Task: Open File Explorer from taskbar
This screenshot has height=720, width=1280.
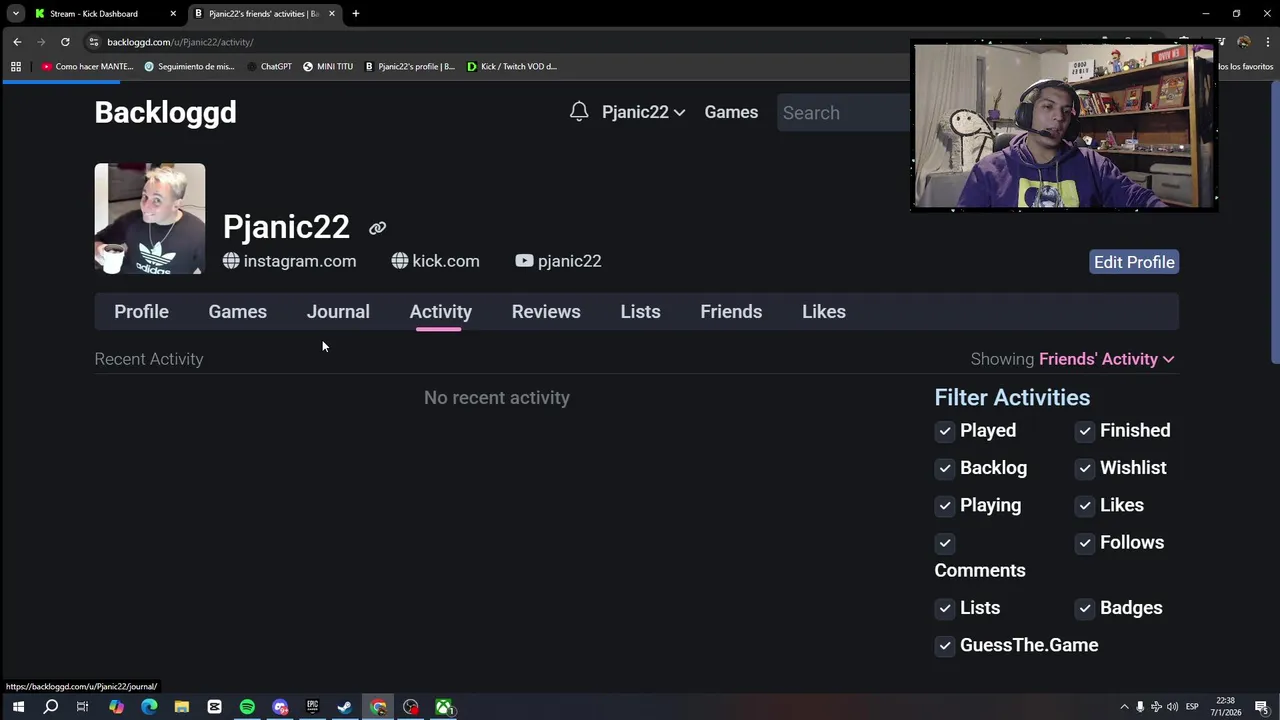Action: click(182, 707)
